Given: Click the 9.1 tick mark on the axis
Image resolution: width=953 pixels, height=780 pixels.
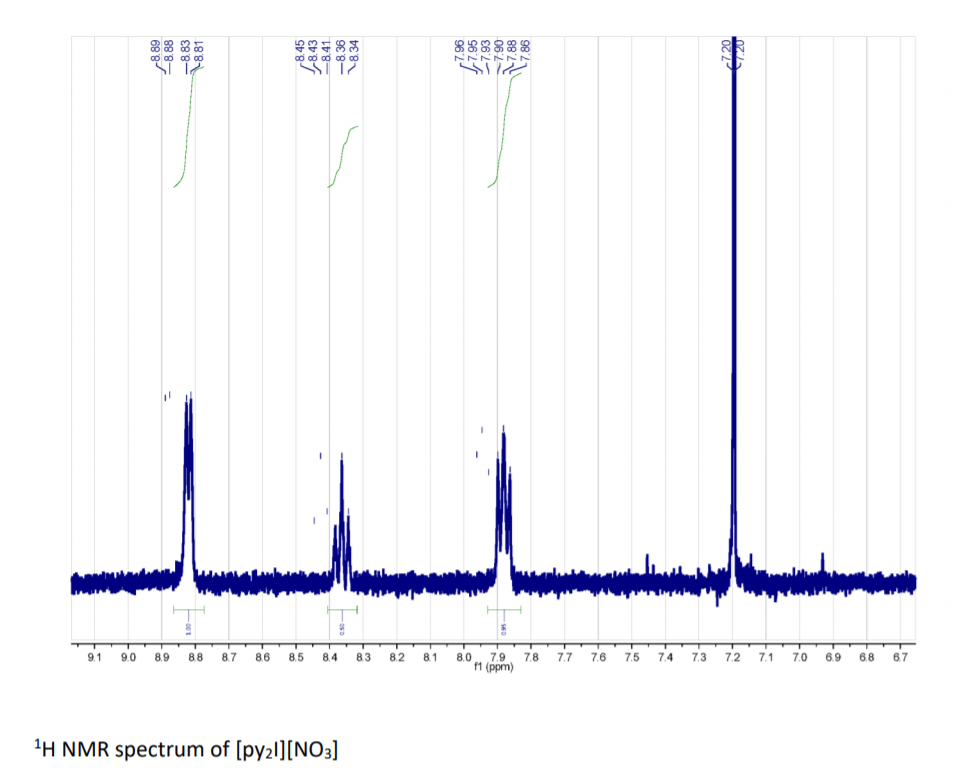Looking at the screenshot, I should [x=93, y=649].
